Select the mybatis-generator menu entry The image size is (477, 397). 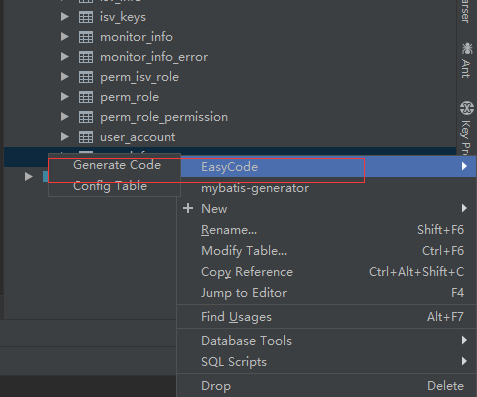click(326, 188)
